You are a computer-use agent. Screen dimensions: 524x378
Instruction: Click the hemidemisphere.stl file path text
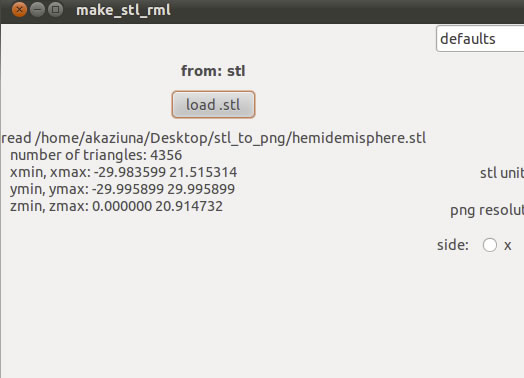(x=214, y=138)
